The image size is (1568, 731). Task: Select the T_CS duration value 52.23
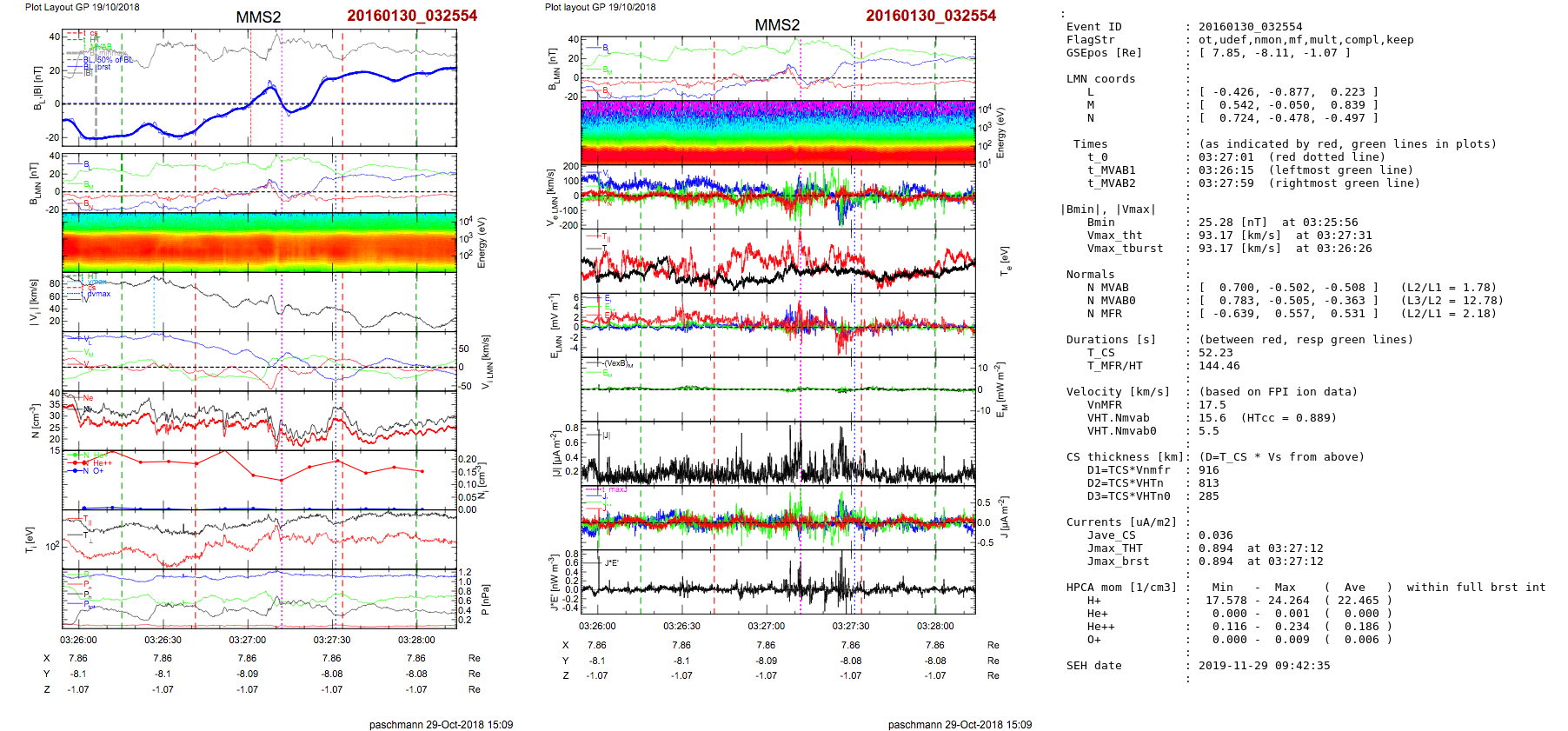(x=1215, y=353)
